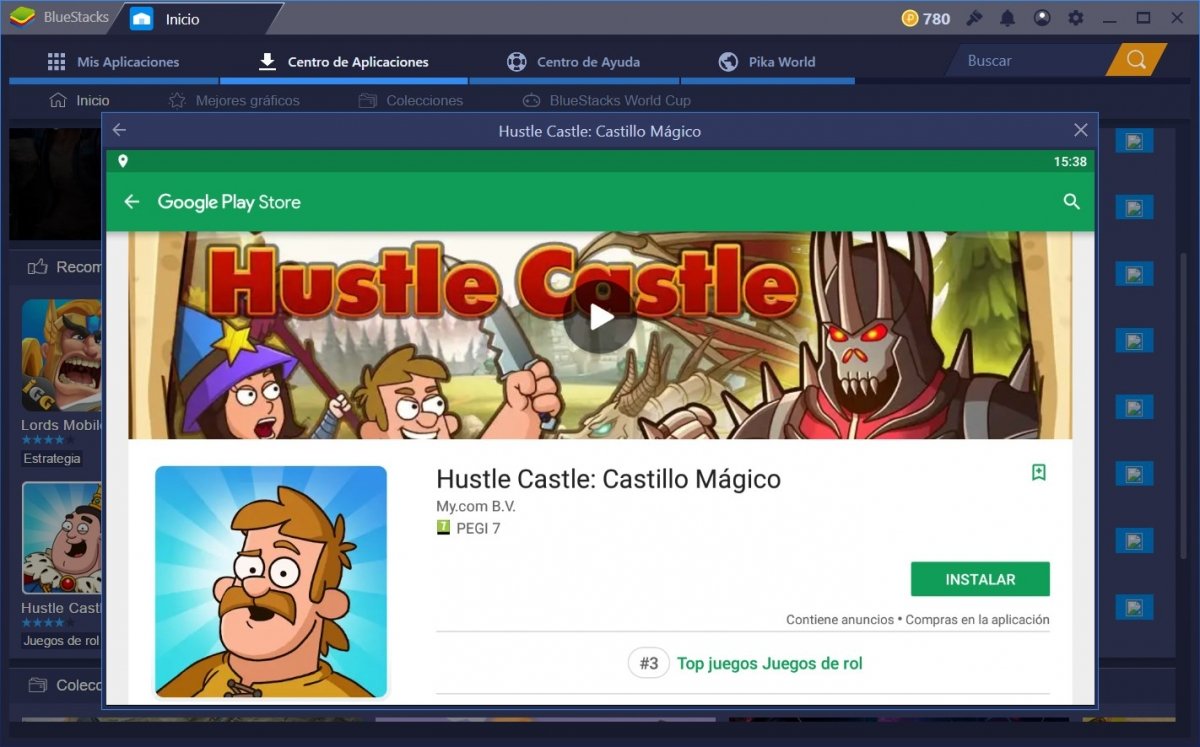Add Hustle Castle to wishlist bookmark

(x=1039, y=473)
